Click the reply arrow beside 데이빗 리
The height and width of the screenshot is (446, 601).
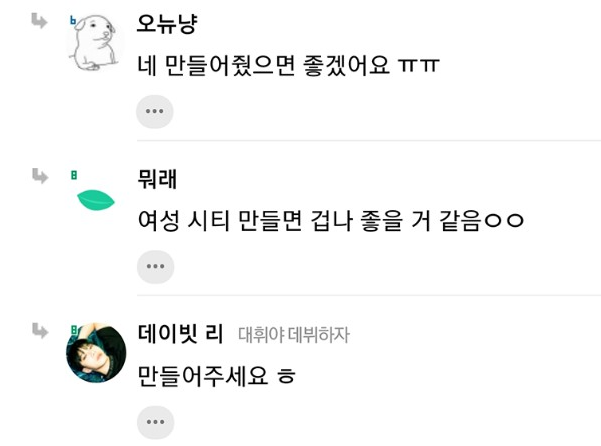pos(40,331)
